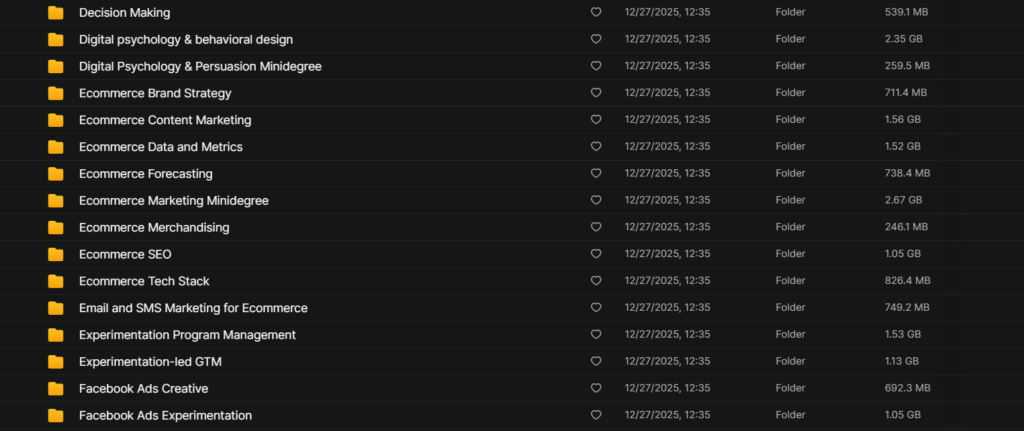Click the Ecommerce Brand Strategy folder icon
Image resolution: width=1024 pixels, height=431 pixels.
[x=56, y=93]
